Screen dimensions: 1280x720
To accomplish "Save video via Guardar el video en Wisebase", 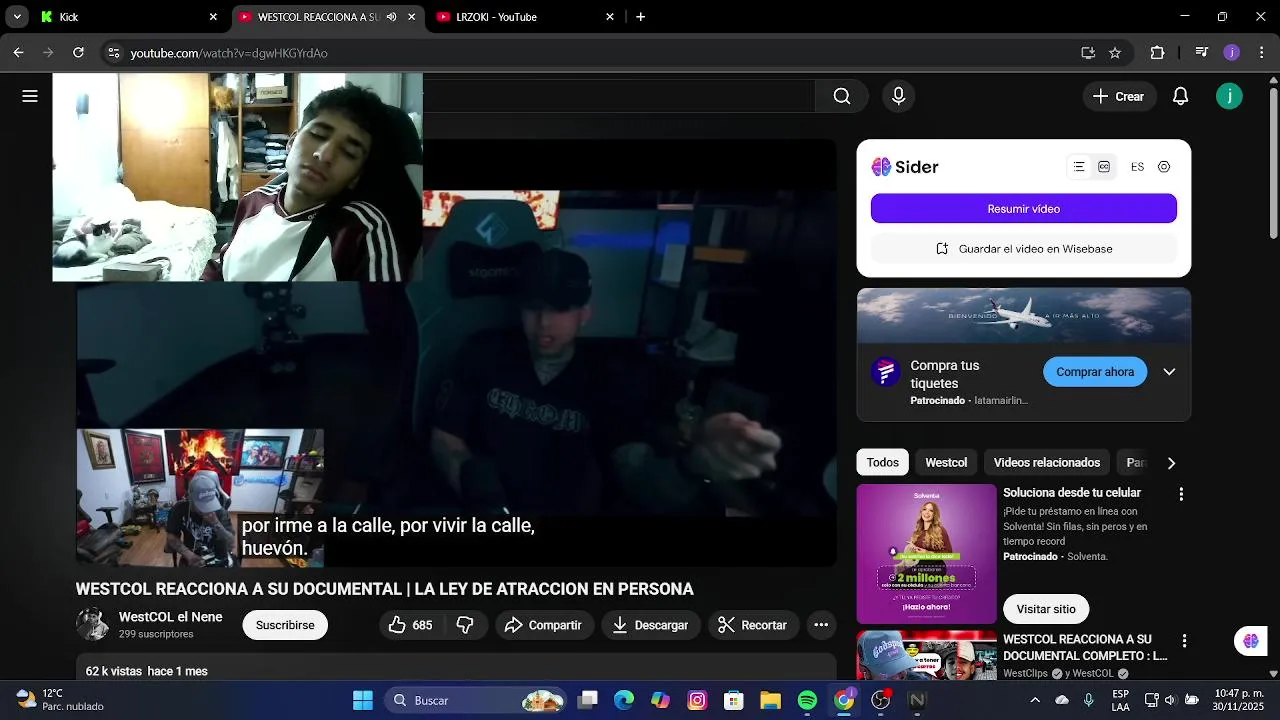I will 1024,249.
